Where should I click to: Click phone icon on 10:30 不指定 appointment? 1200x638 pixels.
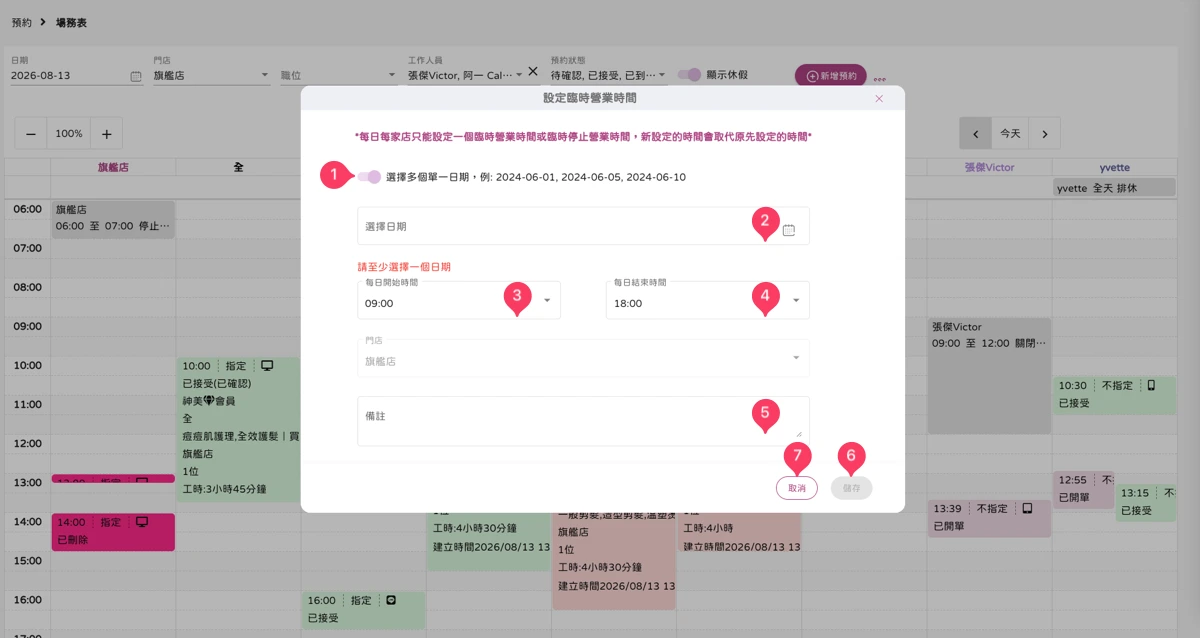(x=1151, y=384)
